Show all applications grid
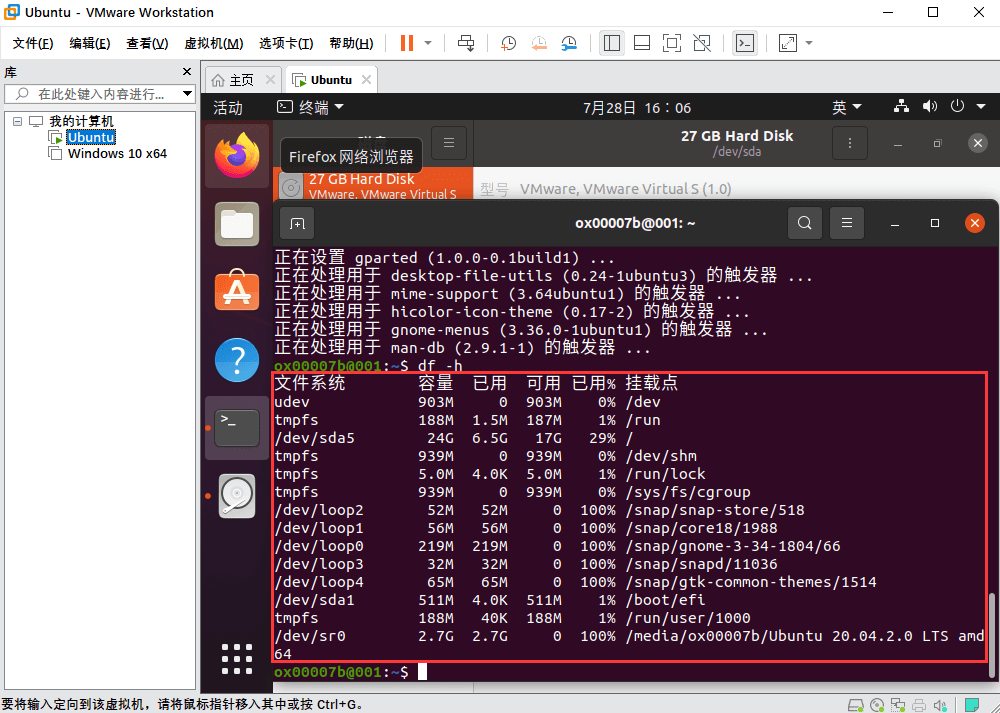The width and height of the screenshot is (1000, 713). [237, 659]
